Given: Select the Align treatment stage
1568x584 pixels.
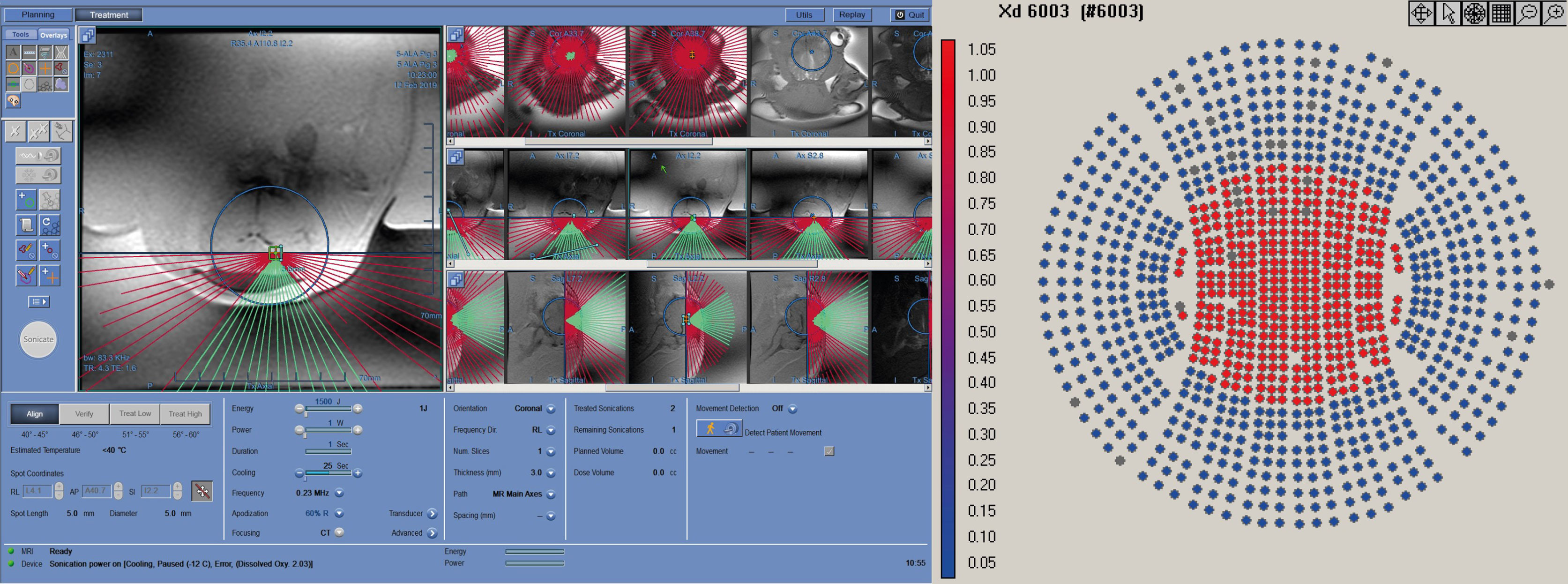Looking at the screenshot, I should point(35,414).
